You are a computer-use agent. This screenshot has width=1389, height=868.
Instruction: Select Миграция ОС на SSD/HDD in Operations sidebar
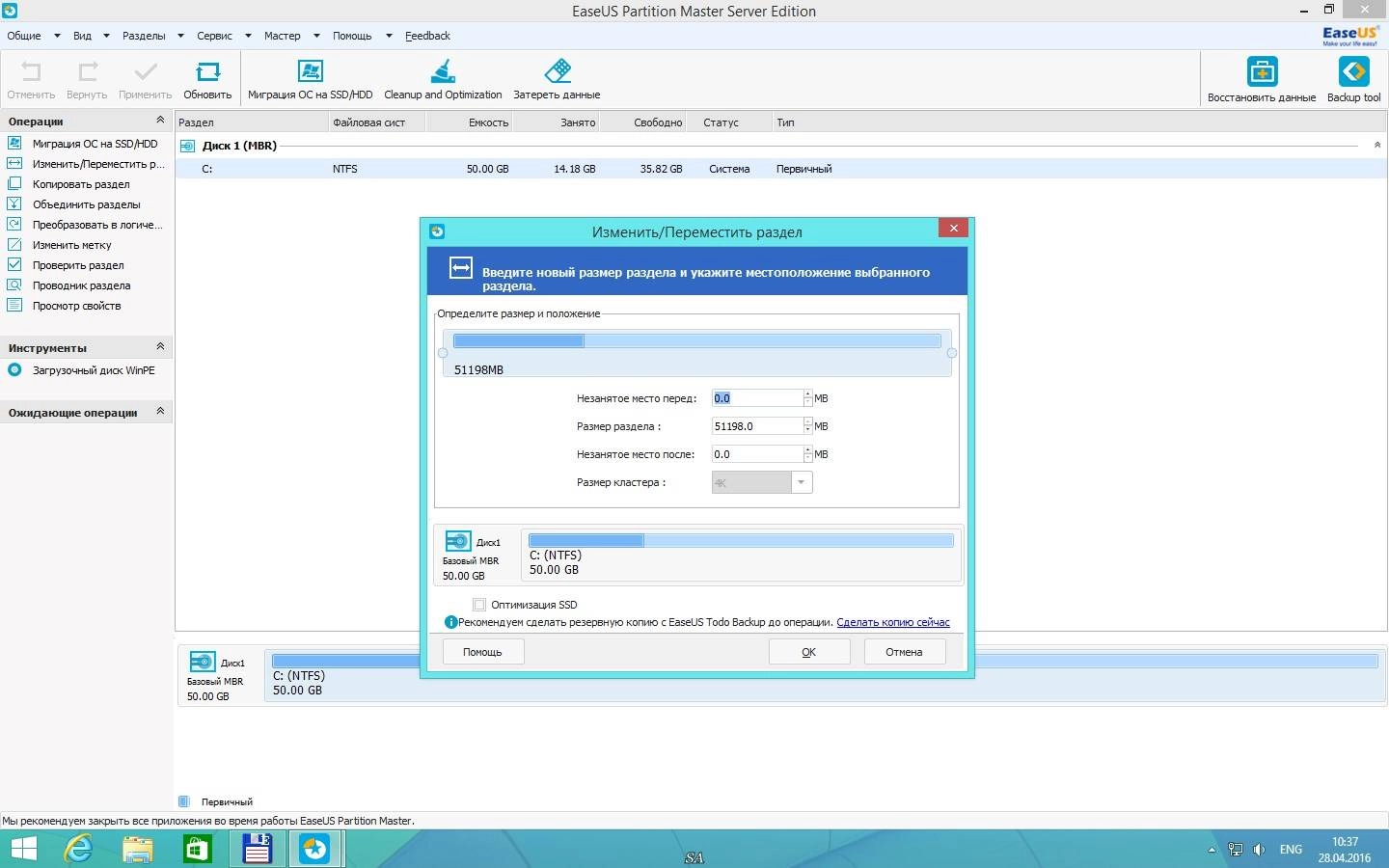95,144
